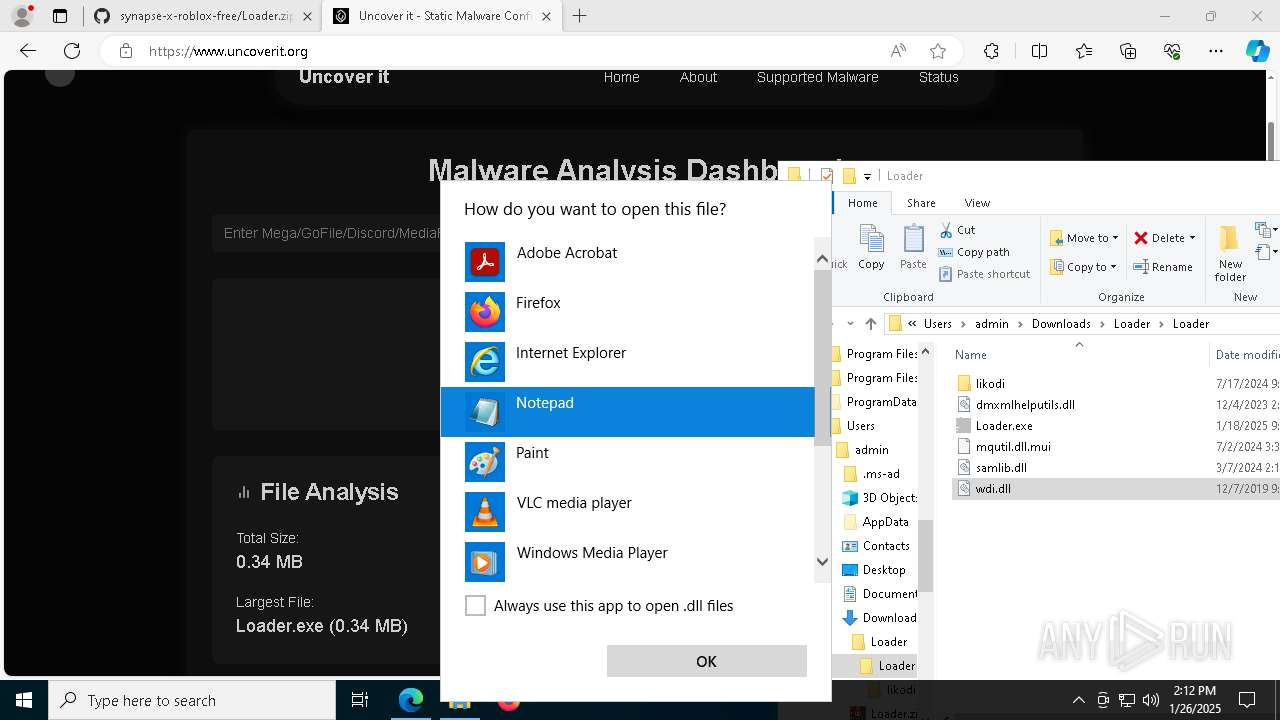Refresh the browser page

tap(72, 51)
